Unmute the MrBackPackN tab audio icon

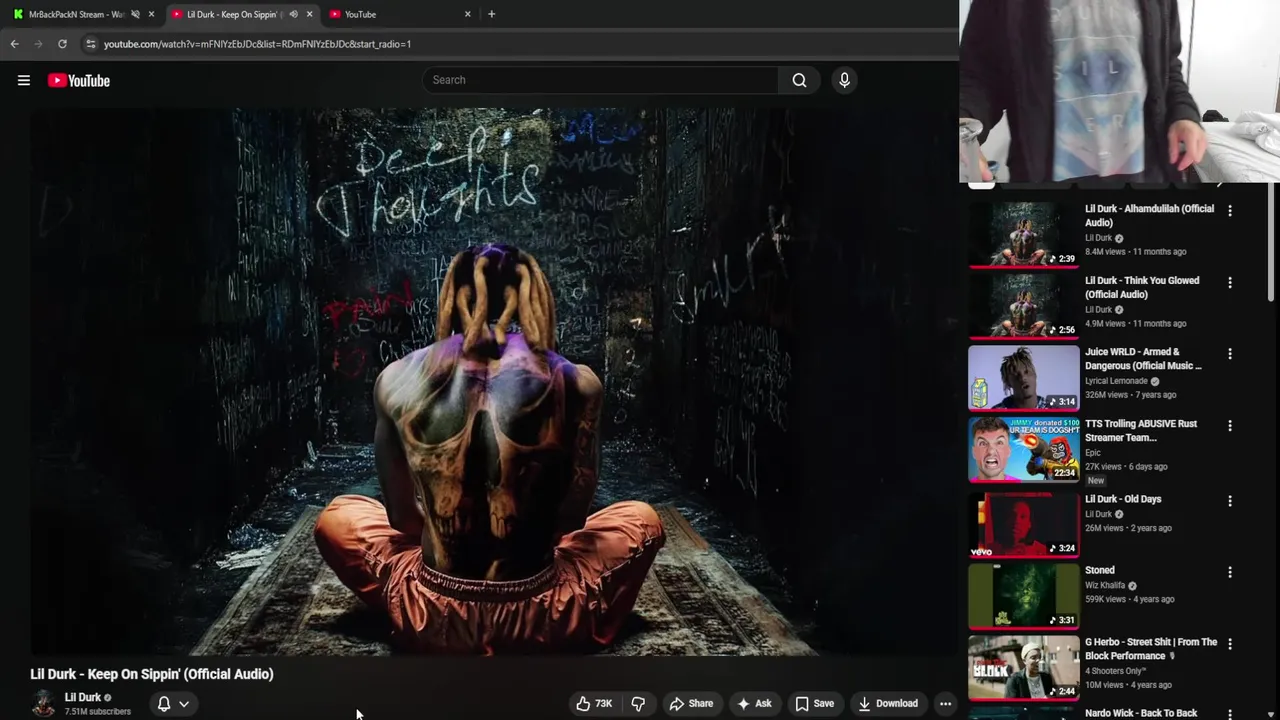135,14
